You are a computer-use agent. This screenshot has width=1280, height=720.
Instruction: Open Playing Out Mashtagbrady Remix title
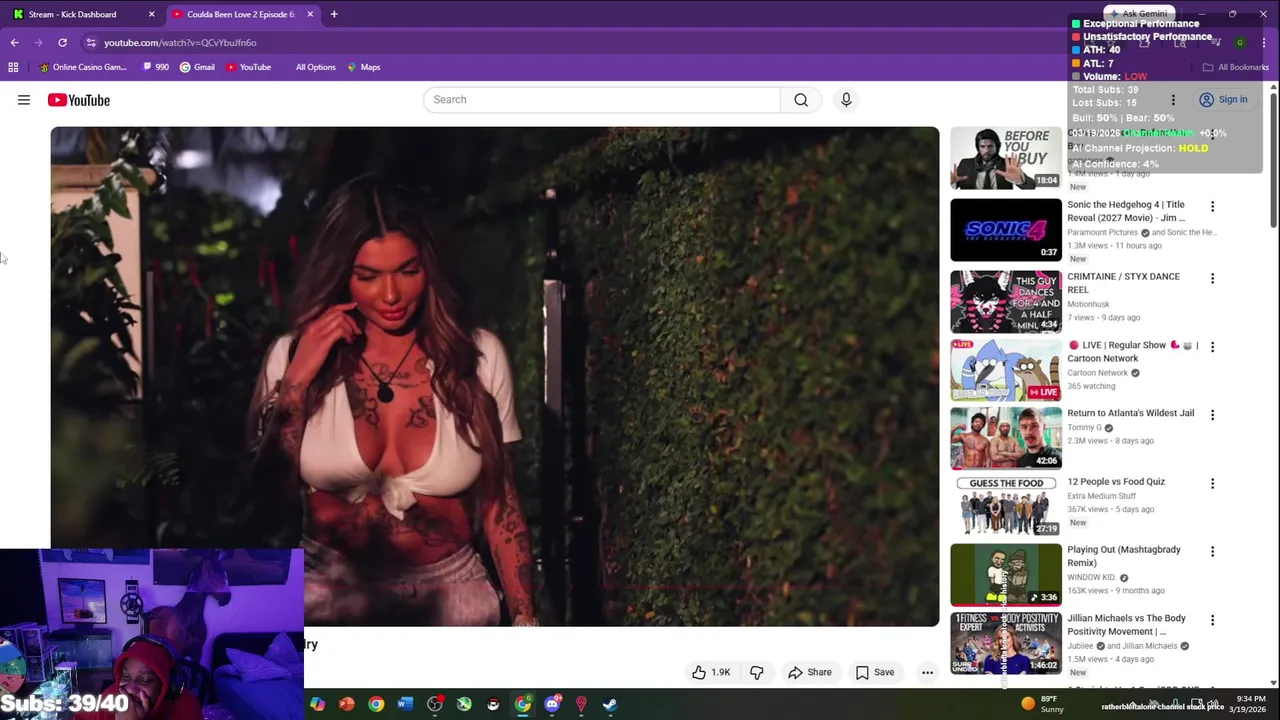pos(1124,556)
